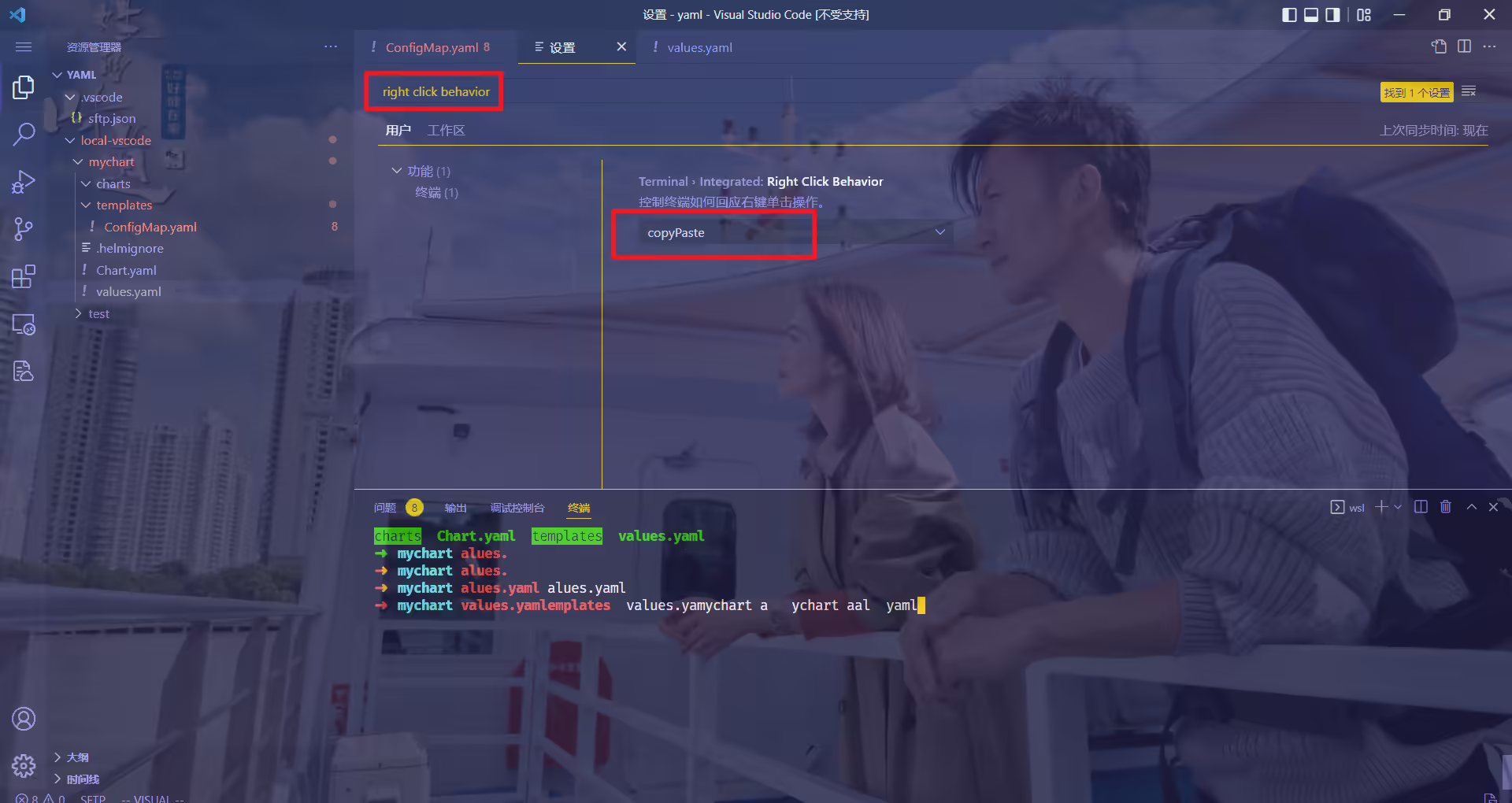Open Remote Explorer in activity bar
Image resolution: width=1512 pixels, height=803 pixels.
click(24, 324)
